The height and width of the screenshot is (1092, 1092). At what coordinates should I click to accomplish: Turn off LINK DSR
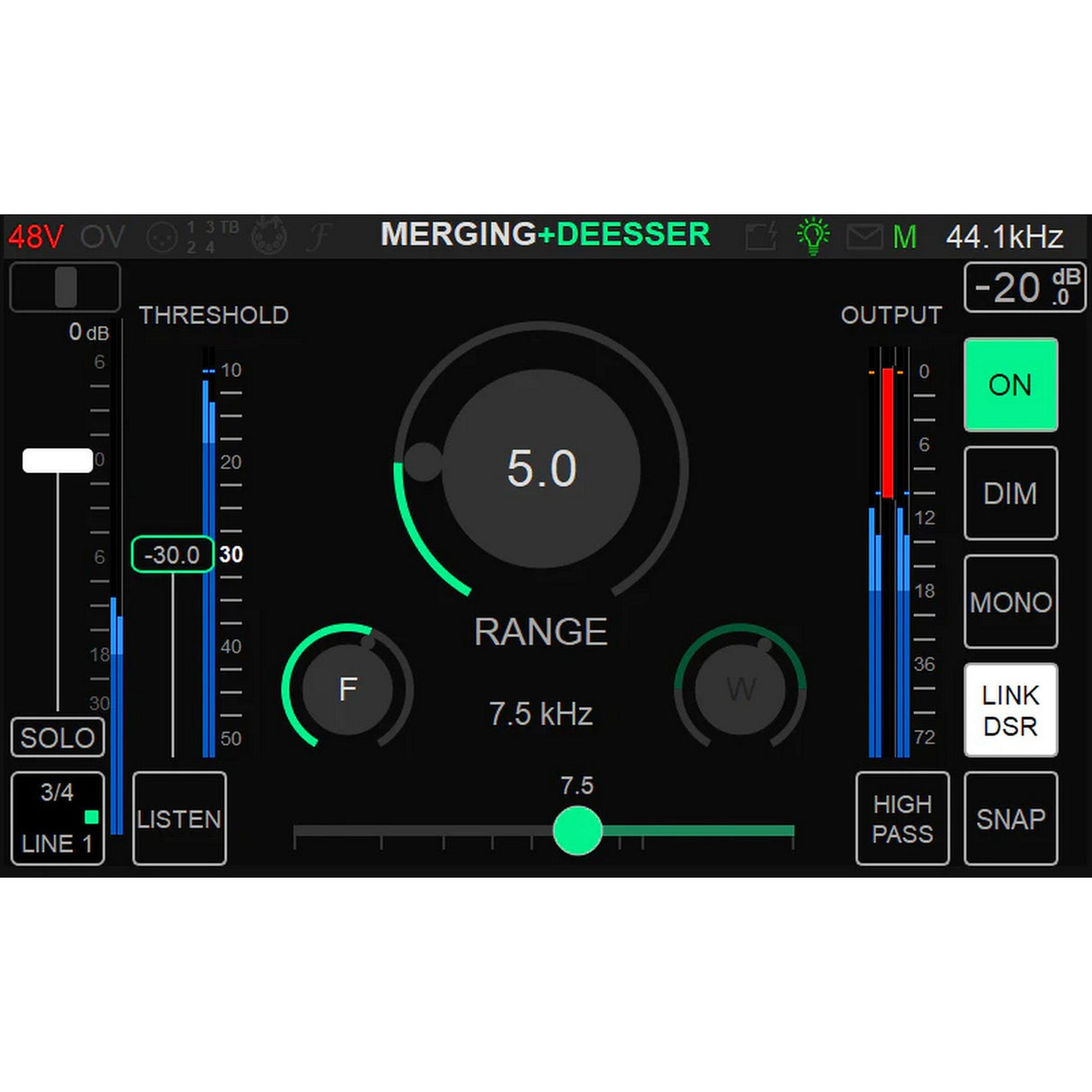tap(1010, 709)
